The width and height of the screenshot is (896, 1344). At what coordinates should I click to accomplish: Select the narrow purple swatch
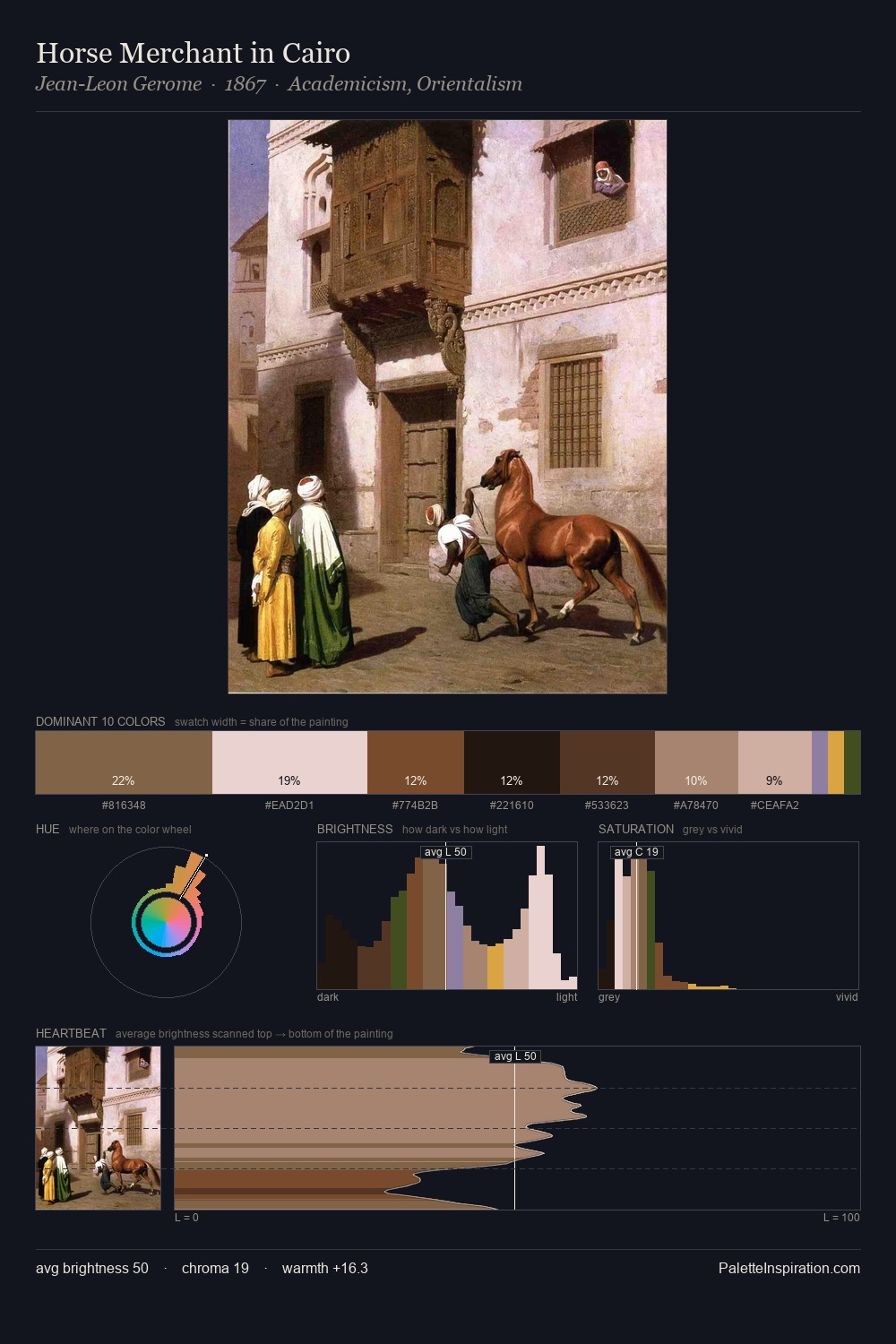[x=820, y=762]
